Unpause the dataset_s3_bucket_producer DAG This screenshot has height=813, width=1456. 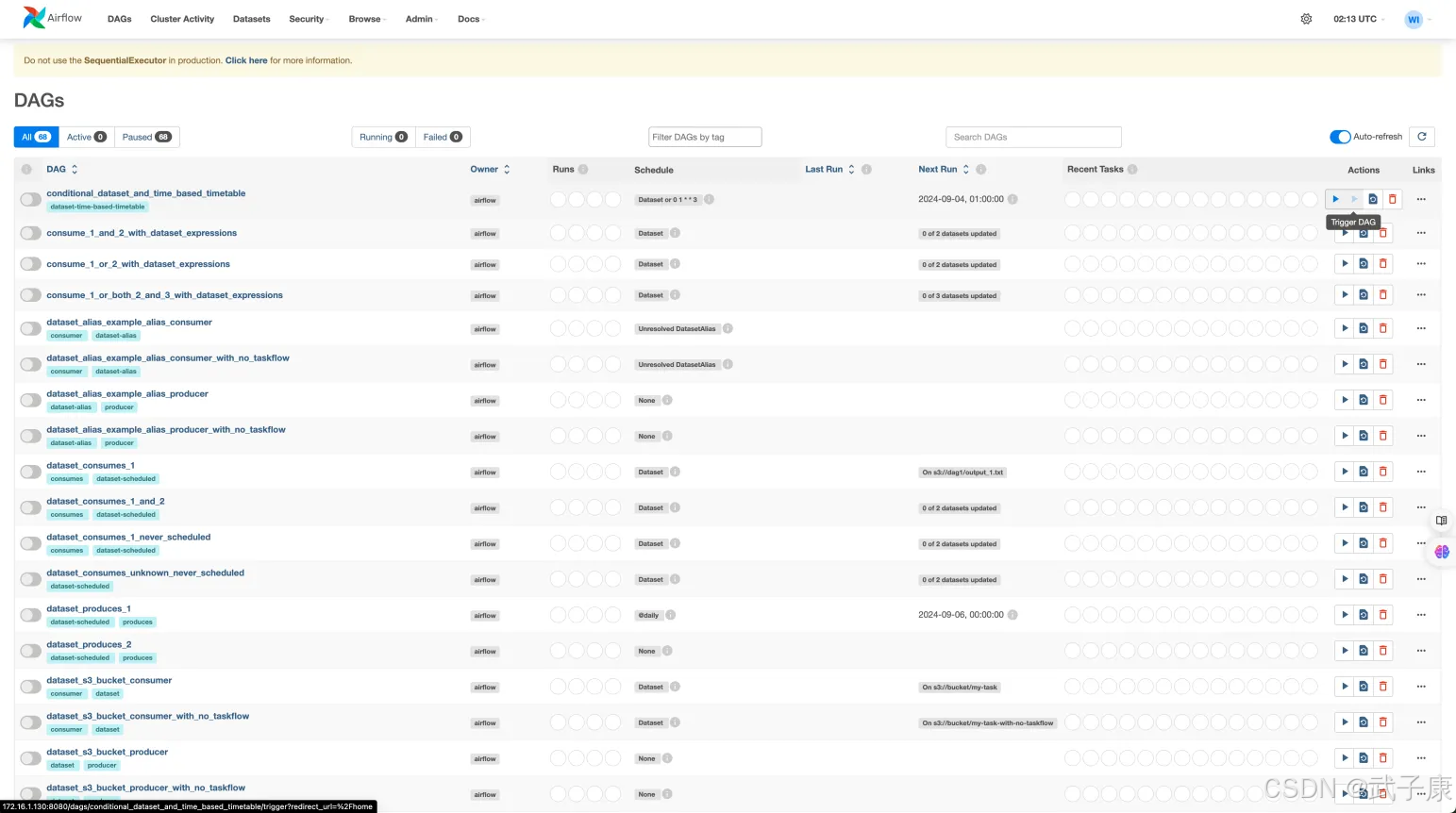tap(31, 758)
